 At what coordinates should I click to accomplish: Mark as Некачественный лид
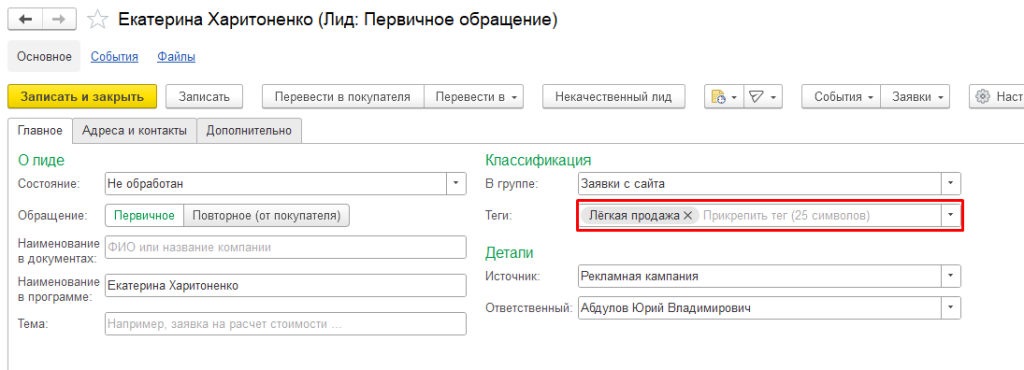[613, 97]
